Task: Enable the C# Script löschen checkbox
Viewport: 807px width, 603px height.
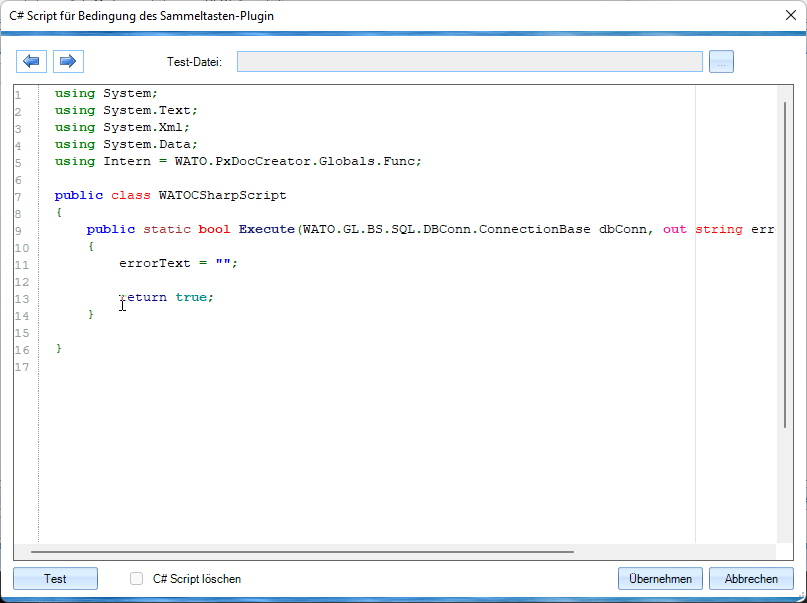Action: 137,579
